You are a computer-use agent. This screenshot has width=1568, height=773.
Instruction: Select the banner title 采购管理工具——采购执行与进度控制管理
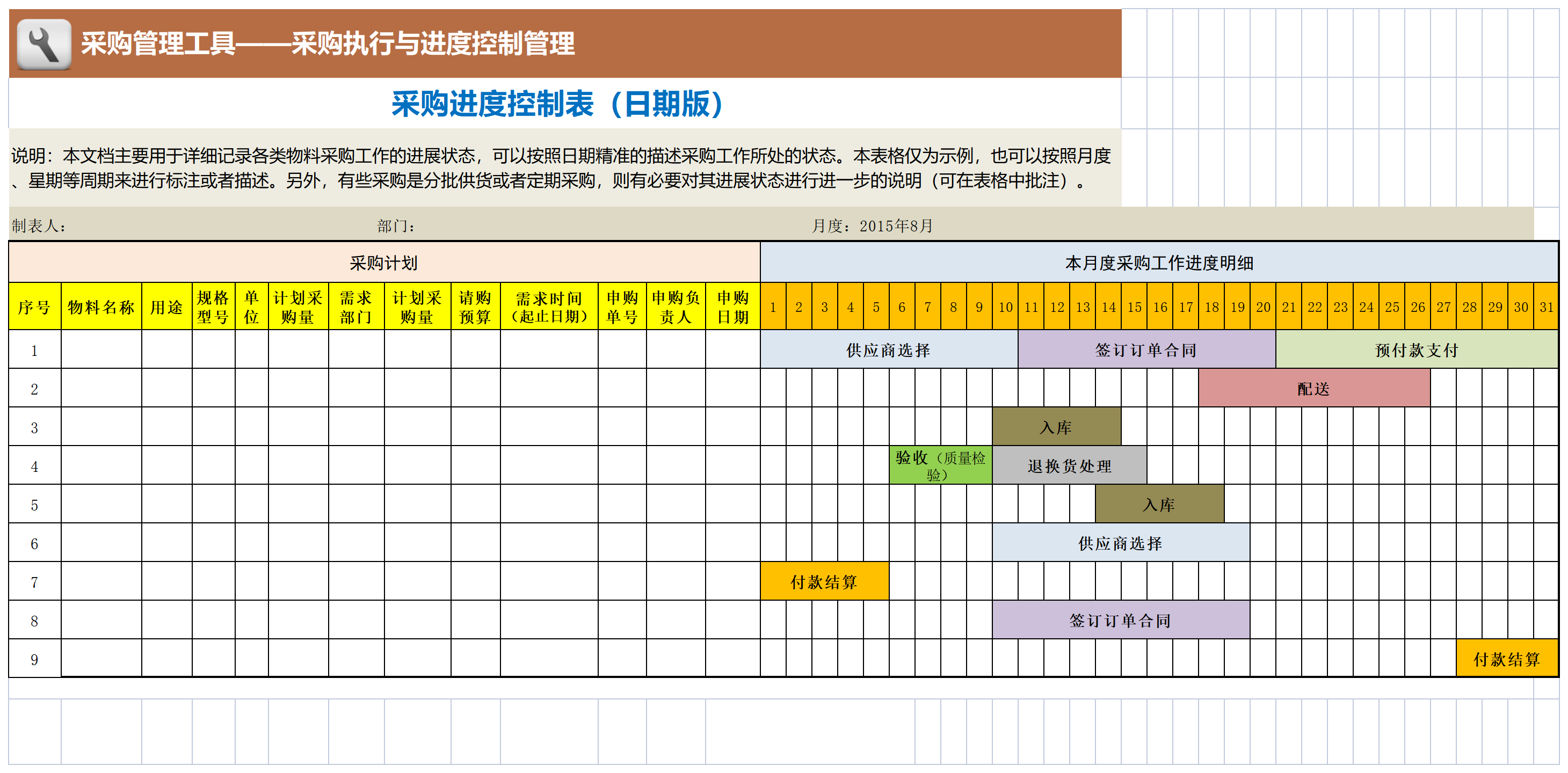point(328,44)
